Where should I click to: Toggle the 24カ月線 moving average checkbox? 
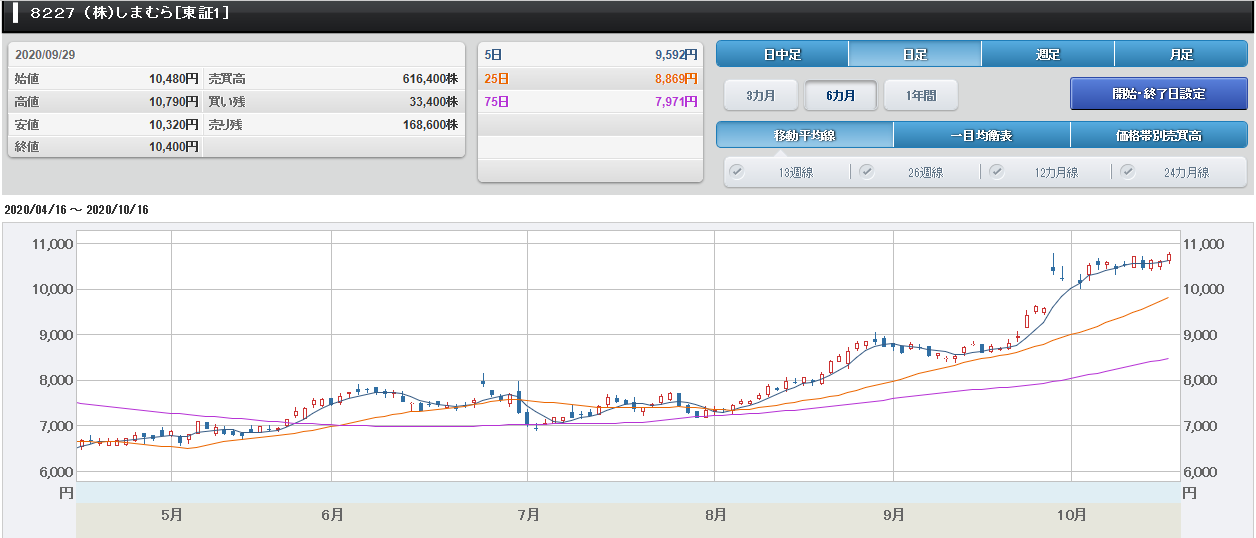tap(1128, 171)
